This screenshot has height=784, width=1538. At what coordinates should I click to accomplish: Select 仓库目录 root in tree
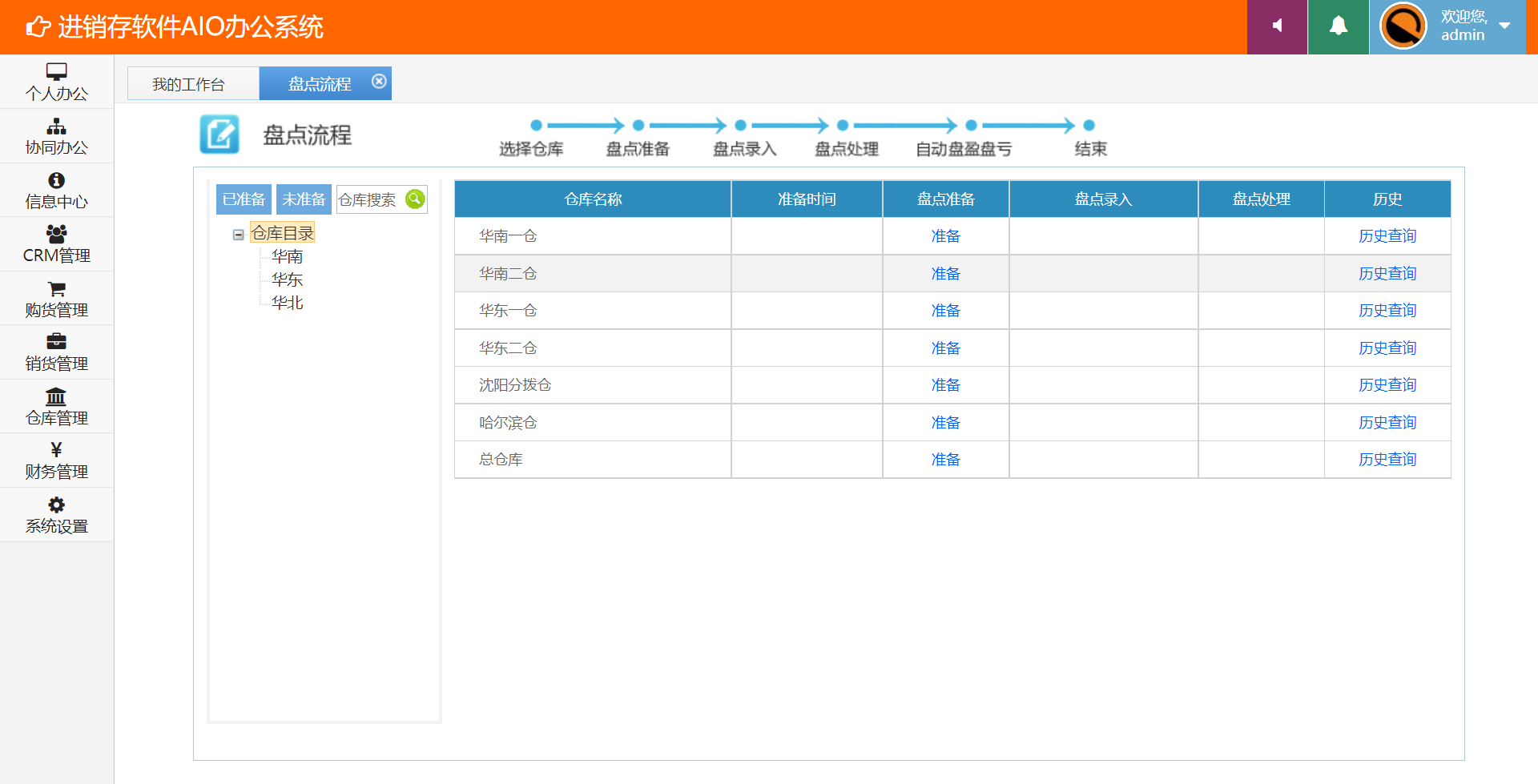[x=282, y=233]
